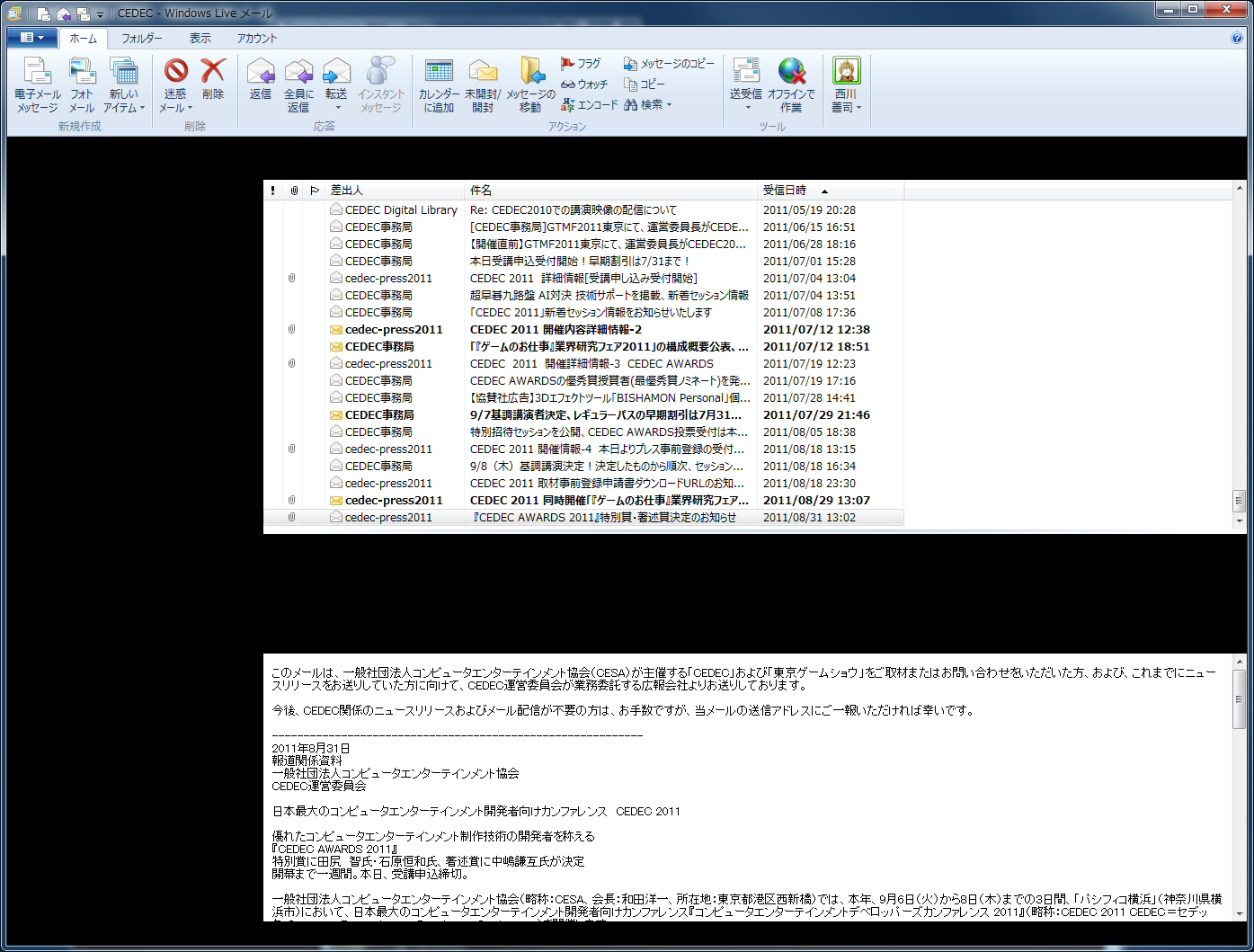Add message to calendar (カレンダーに追加)
1254x952 pixels.
[439, 85]
